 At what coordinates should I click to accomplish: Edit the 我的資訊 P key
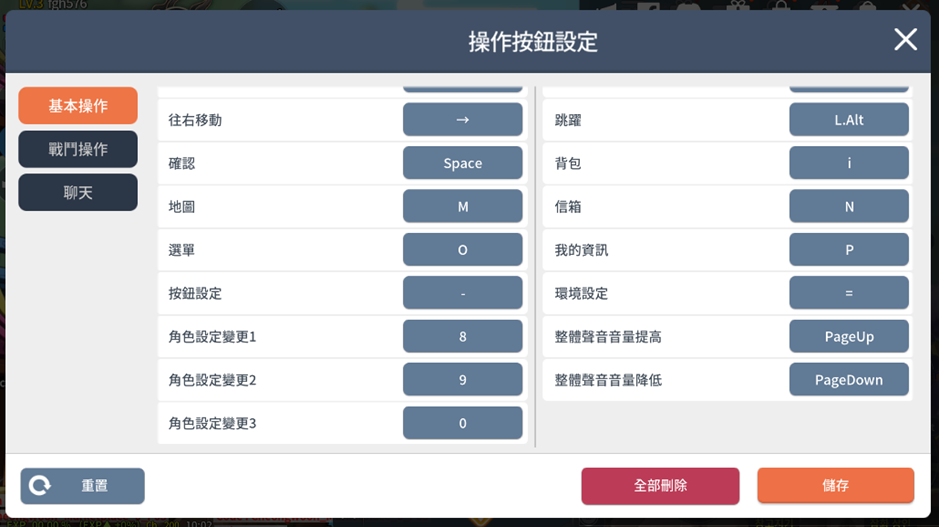coord(849,249)
